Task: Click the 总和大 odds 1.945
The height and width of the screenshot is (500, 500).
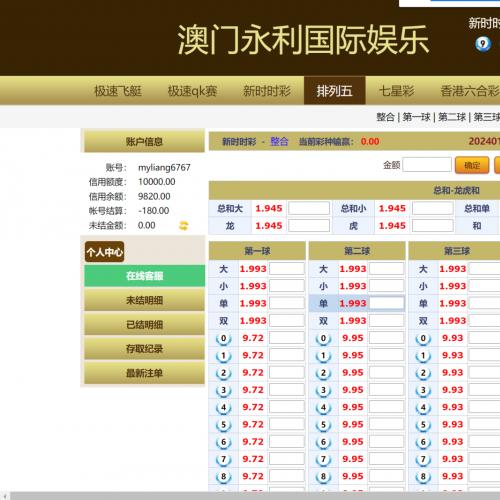Action: pos(269,208)
